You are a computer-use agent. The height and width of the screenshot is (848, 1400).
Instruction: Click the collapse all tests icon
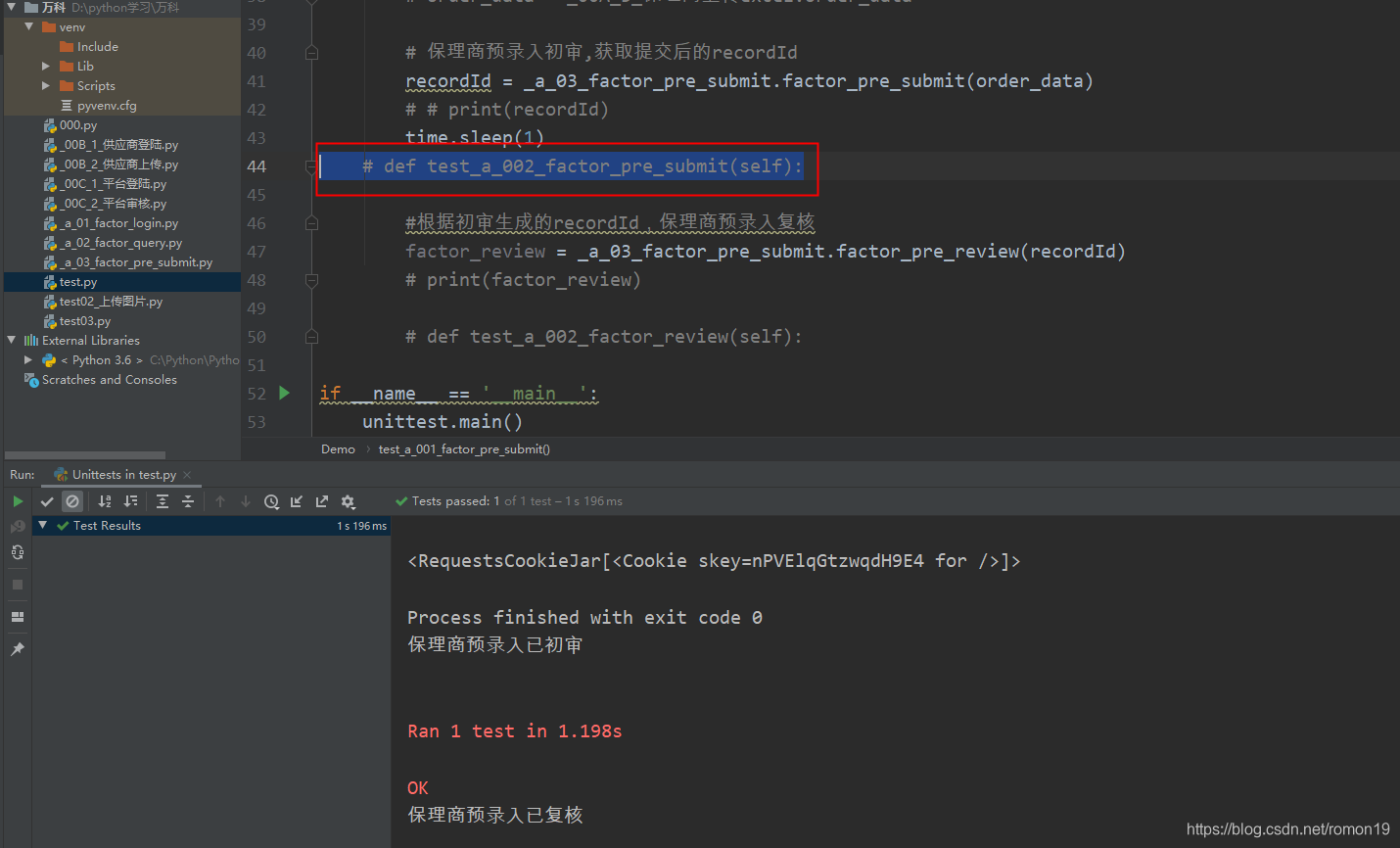click(187, 500)
